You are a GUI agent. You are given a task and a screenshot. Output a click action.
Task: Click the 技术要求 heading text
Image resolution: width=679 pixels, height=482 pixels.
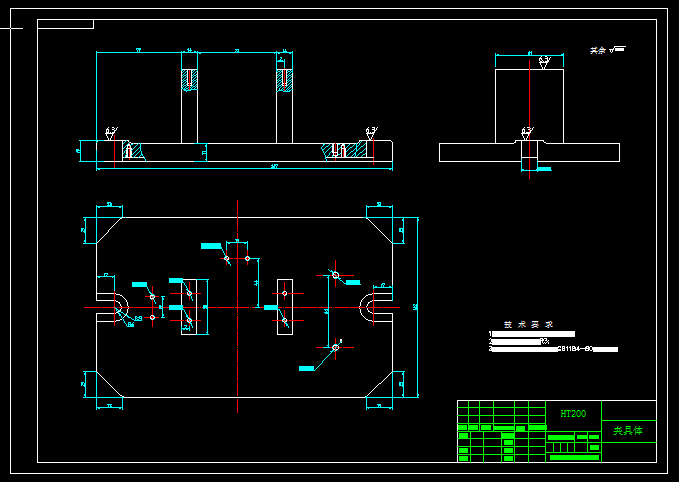tap(528, 324)
